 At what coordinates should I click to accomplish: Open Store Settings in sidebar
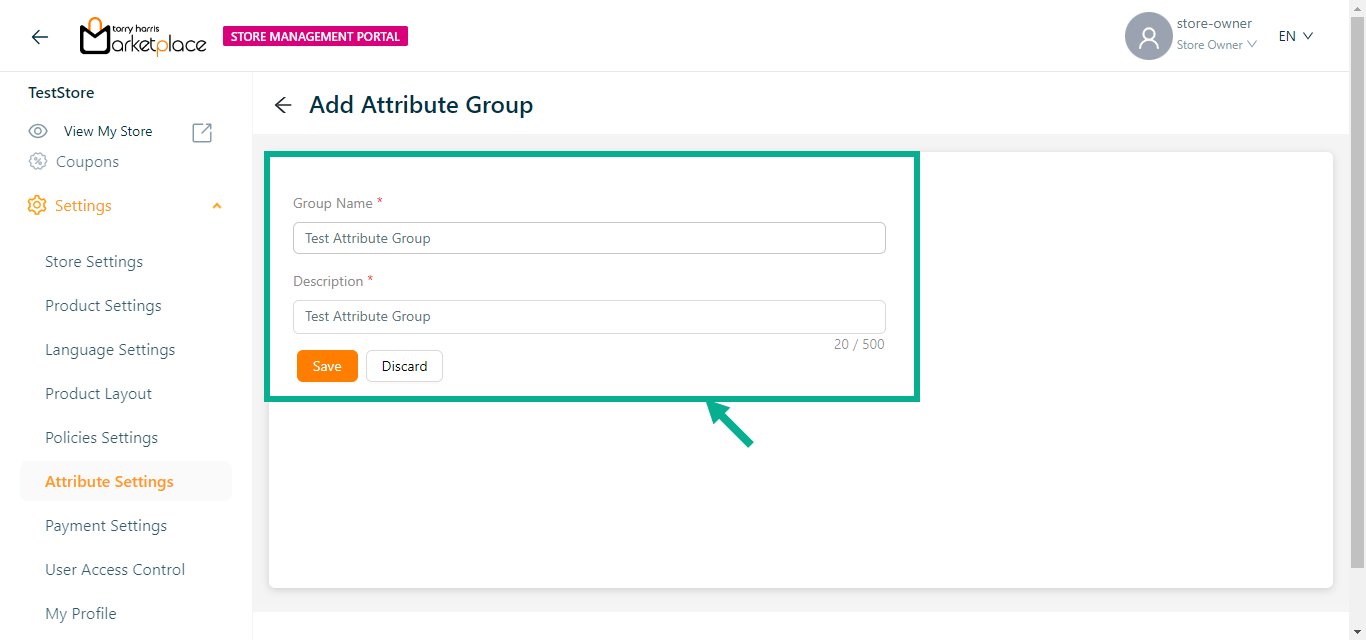click(x=94, y=262)
